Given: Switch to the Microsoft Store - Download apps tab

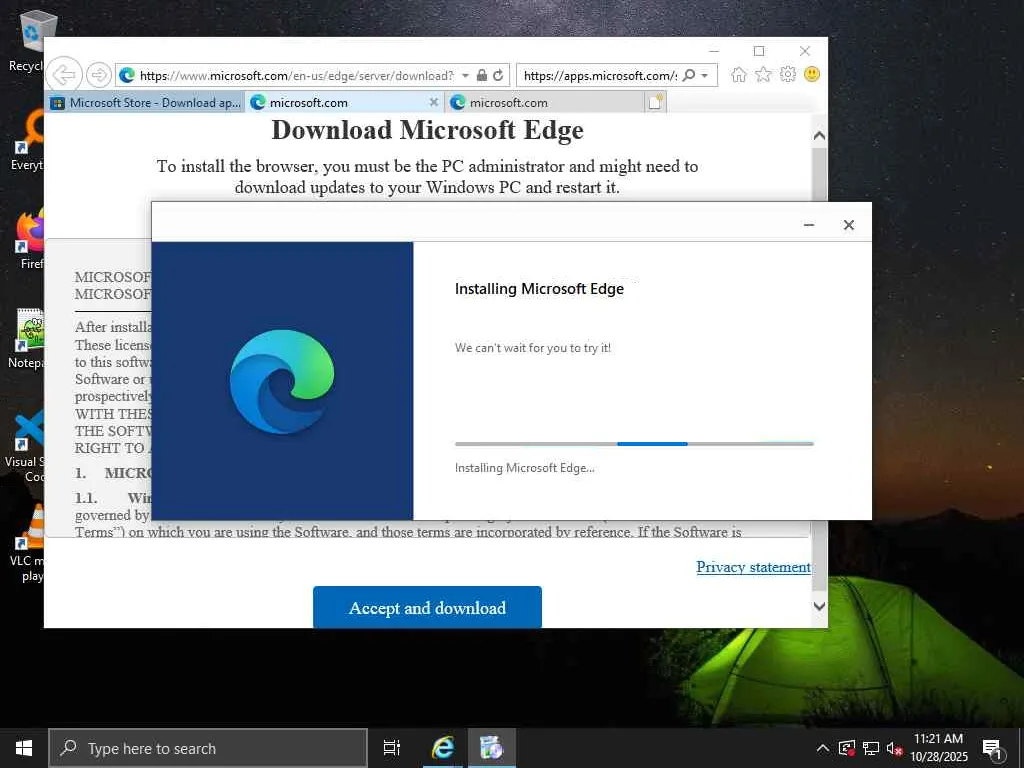Looking at the screenshot, I should [146, 103].
